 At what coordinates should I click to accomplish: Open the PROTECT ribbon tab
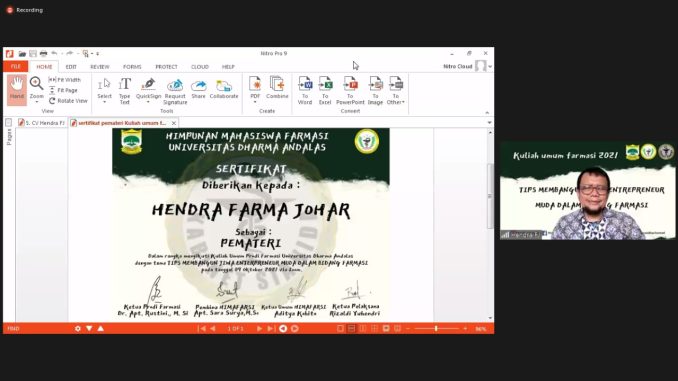tap(166, 67)
